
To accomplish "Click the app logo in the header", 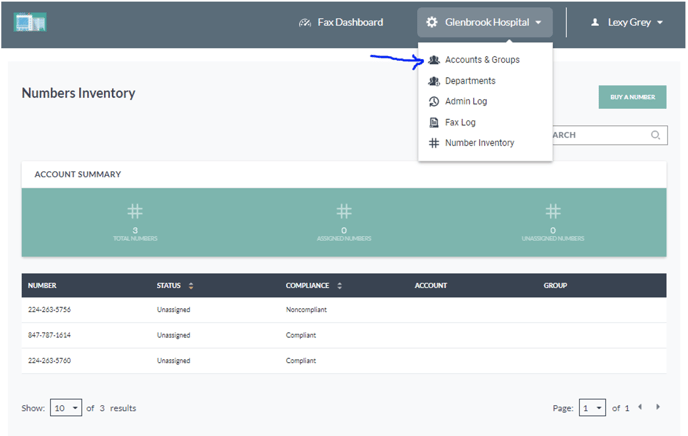I will [x=31, y=22].
